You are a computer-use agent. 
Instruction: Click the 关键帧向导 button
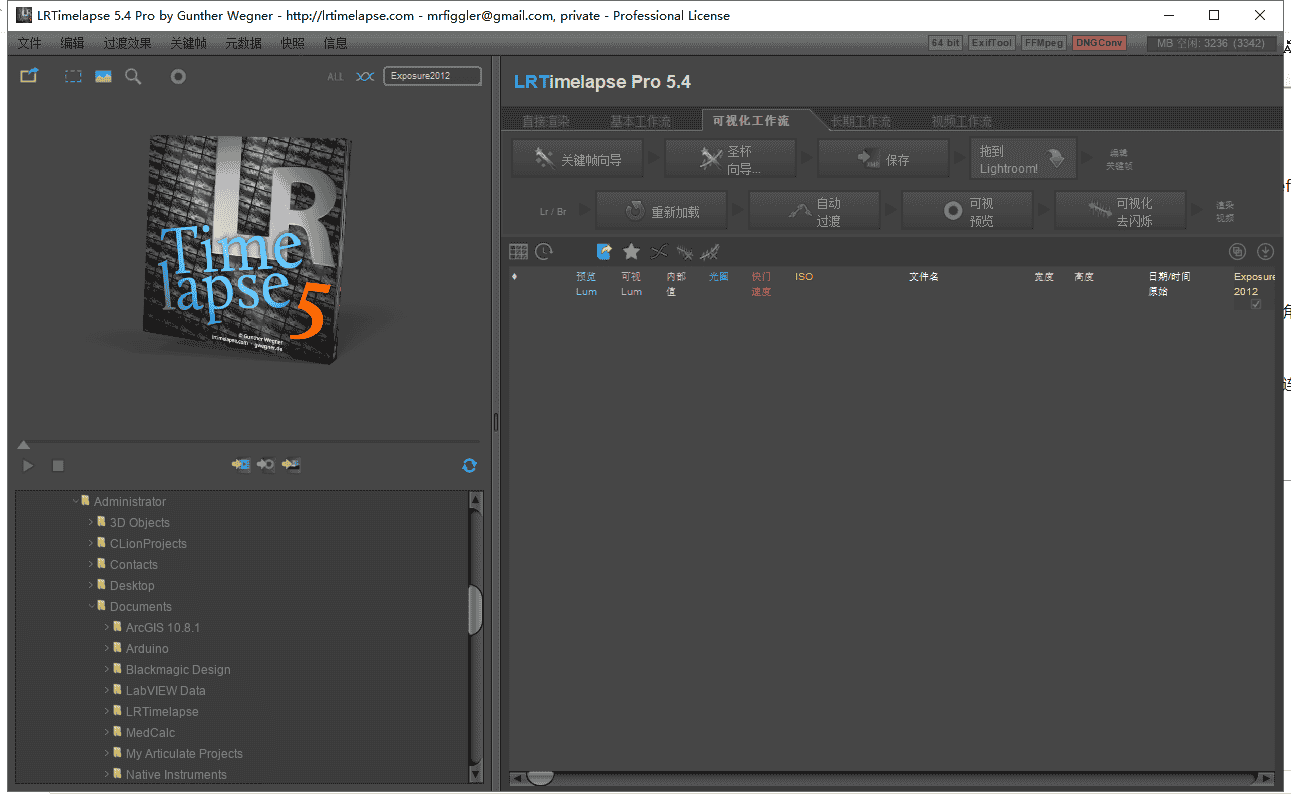(577, 159)
